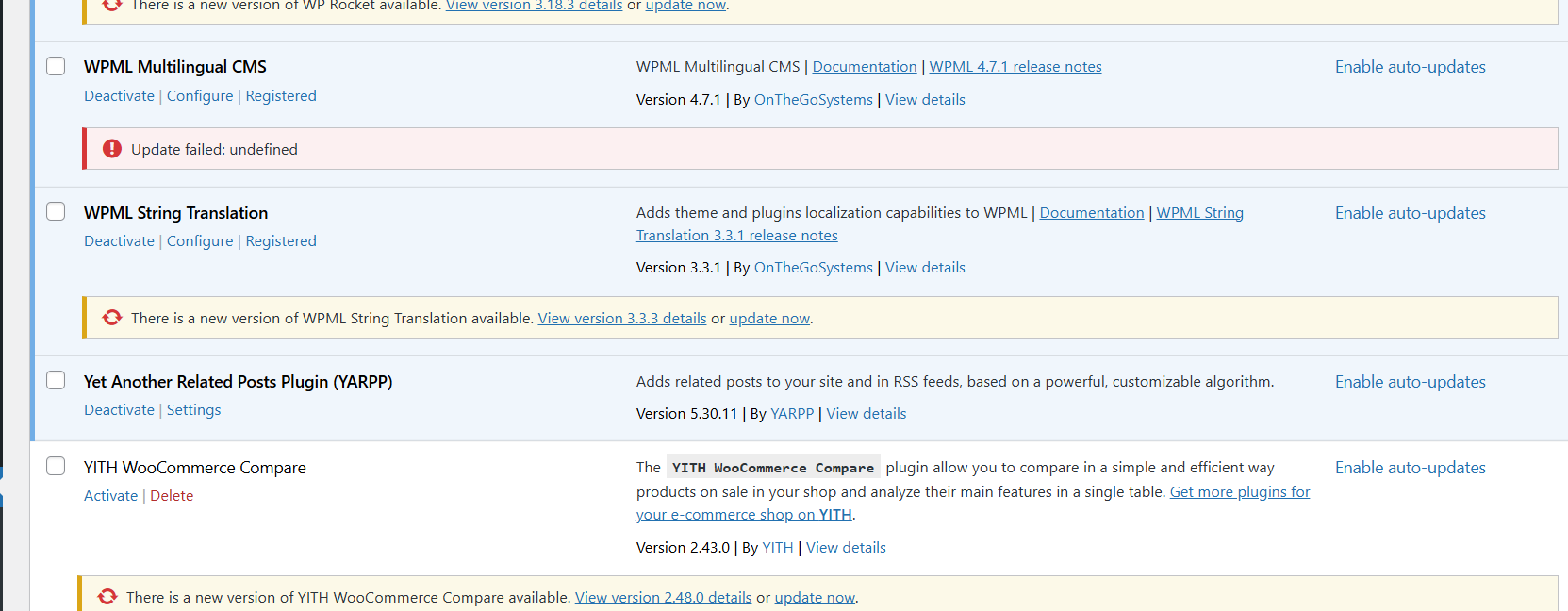Screen dimensions: 1568x611
Task: Enable auto-updates for WPML Multilingual CMS
Action: coord(1411,67)
